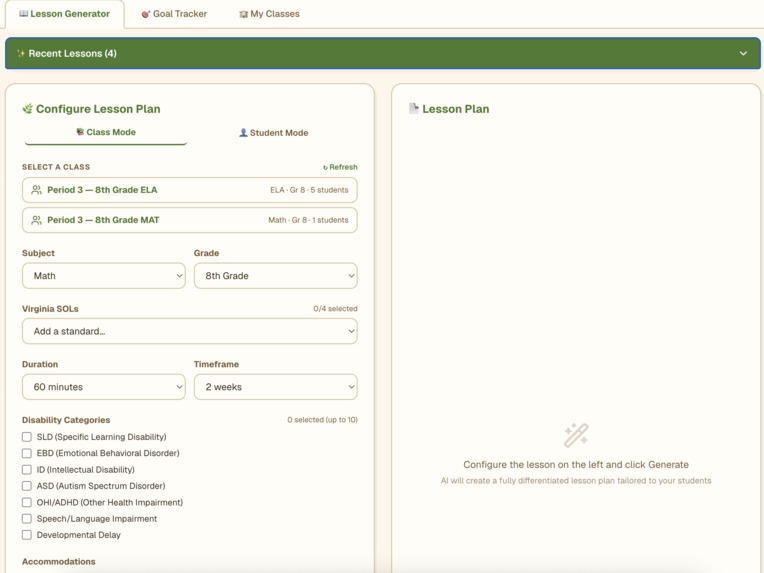Viewport: 764px width, 573px height.
Task: Click the 'Math · Gr 8 · 1 students' text
Action: 308,220
